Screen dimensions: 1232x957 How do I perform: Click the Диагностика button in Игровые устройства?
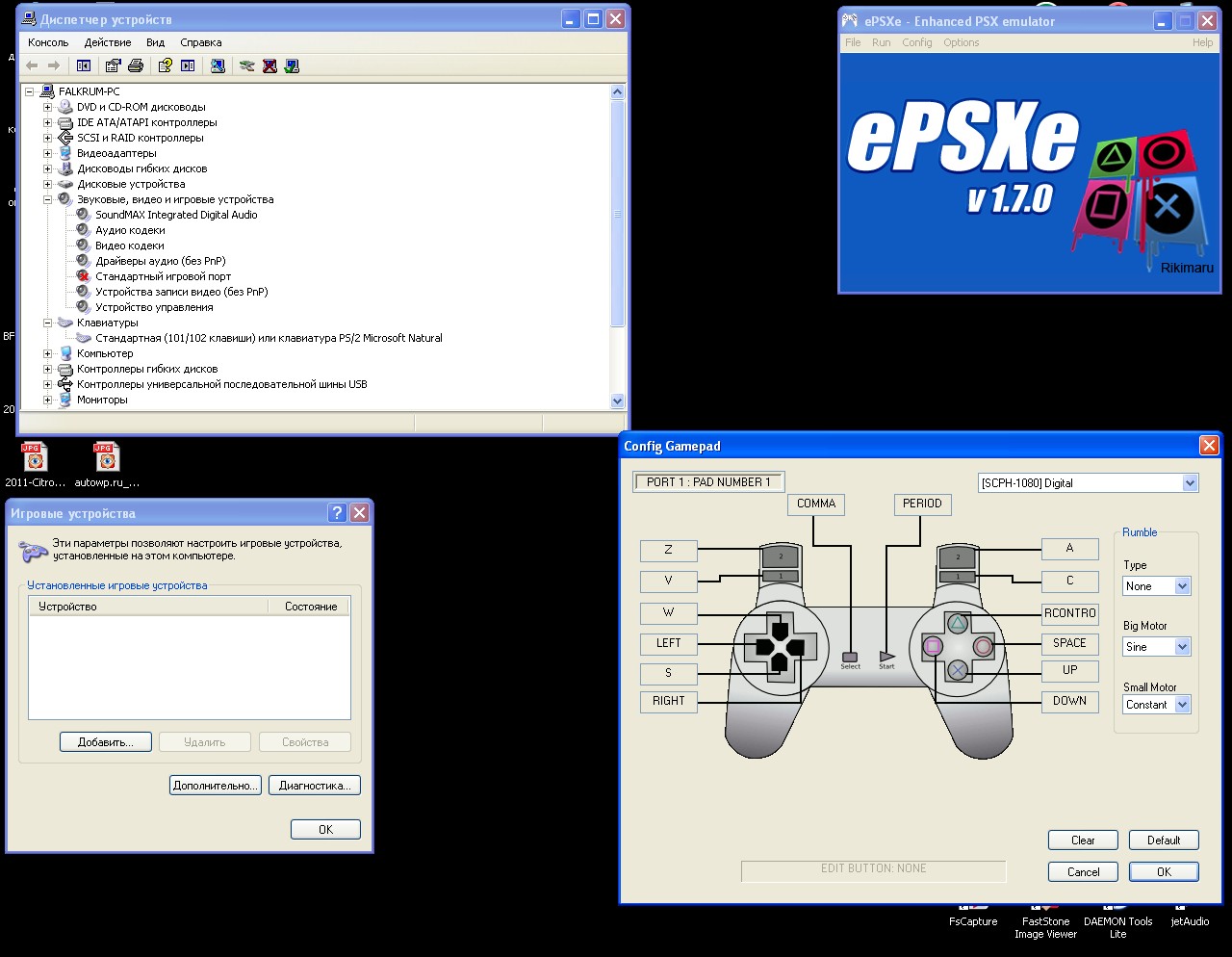[x=314, y=785]
